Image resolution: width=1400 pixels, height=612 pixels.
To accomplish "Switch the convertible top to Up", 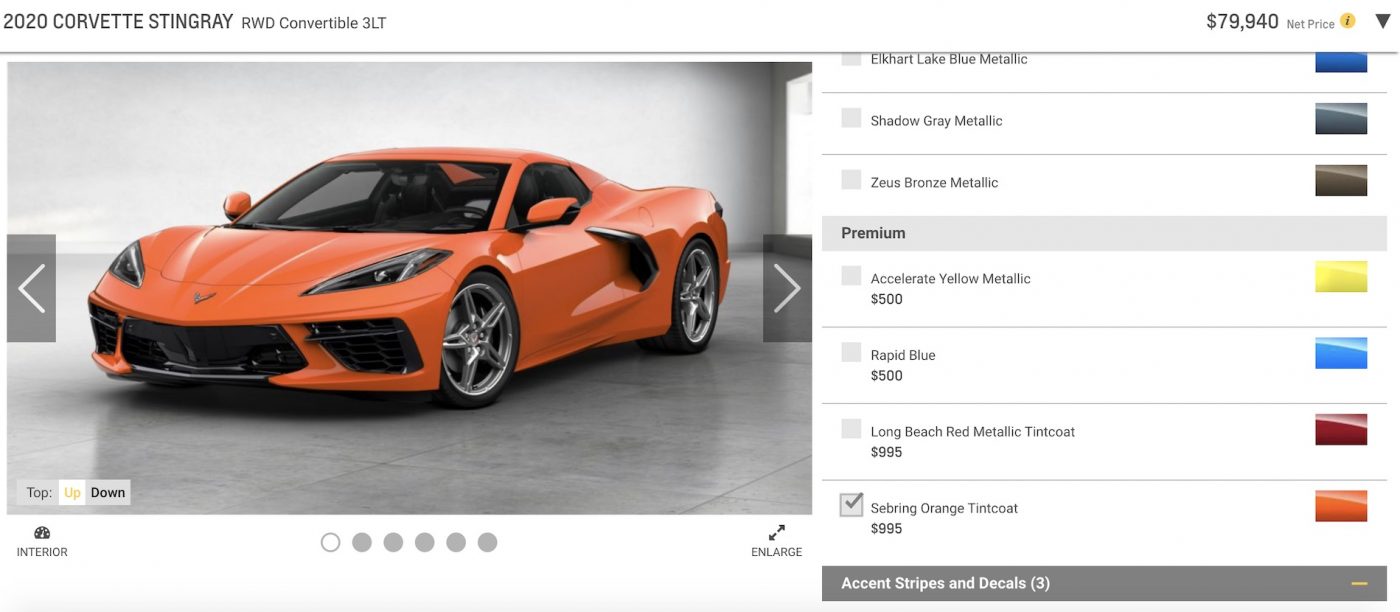I will 72,492.
